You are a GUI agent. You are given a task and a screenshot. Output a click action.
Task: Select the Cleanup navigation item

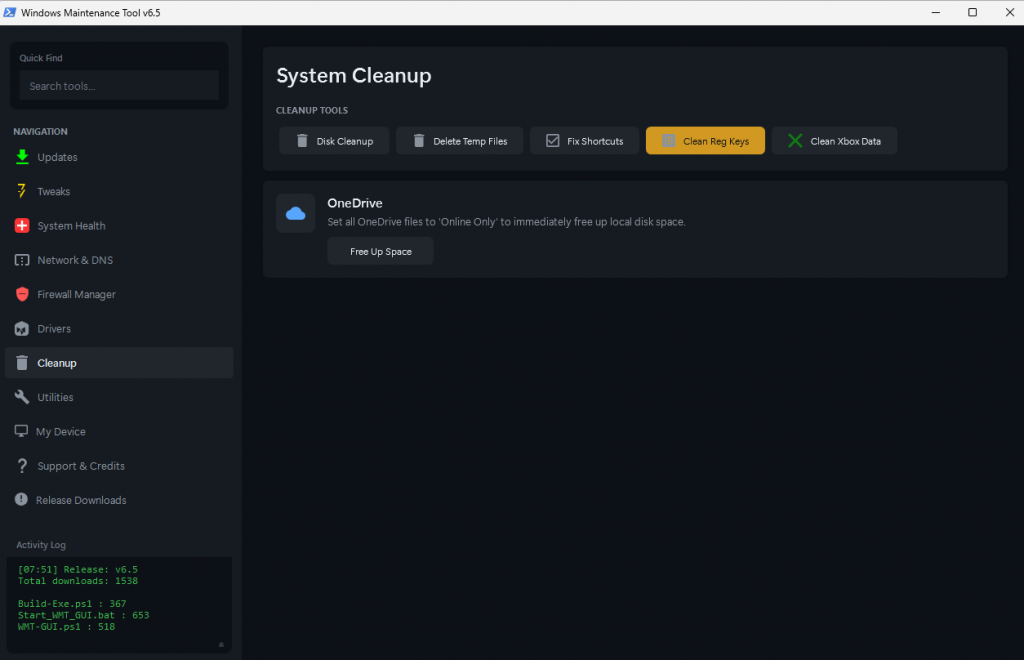point(119,362)
